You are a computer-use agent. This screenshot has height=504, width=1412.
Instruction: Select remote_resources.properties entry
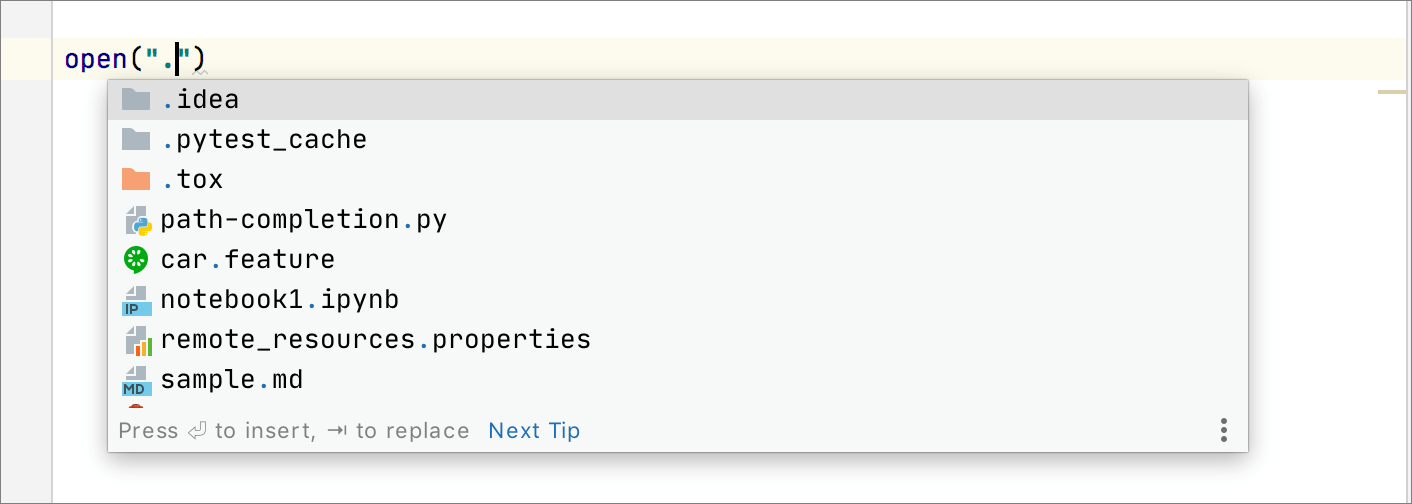point(375,340)
